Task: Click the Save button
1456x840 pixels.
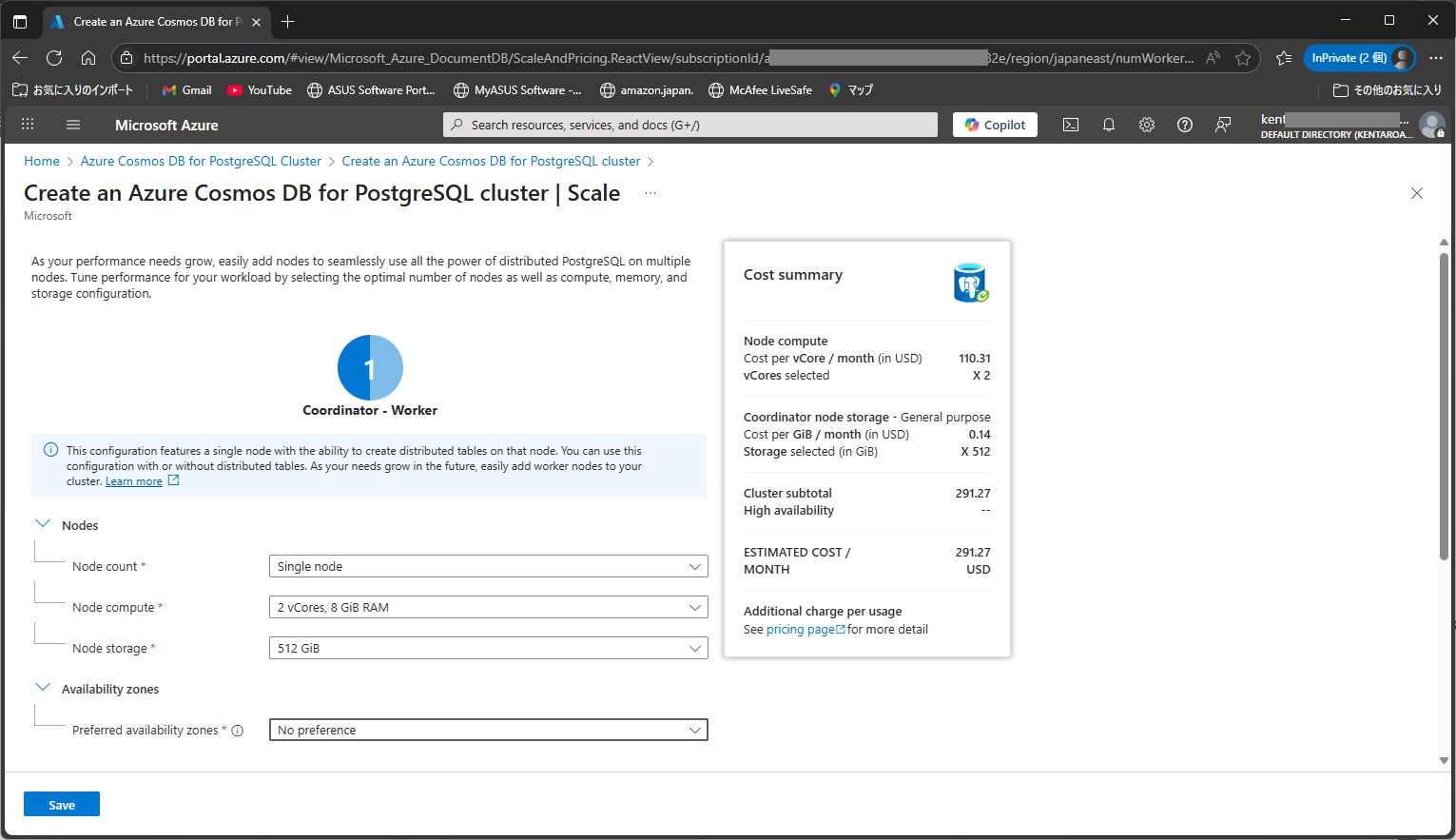Action: [61, 804]
